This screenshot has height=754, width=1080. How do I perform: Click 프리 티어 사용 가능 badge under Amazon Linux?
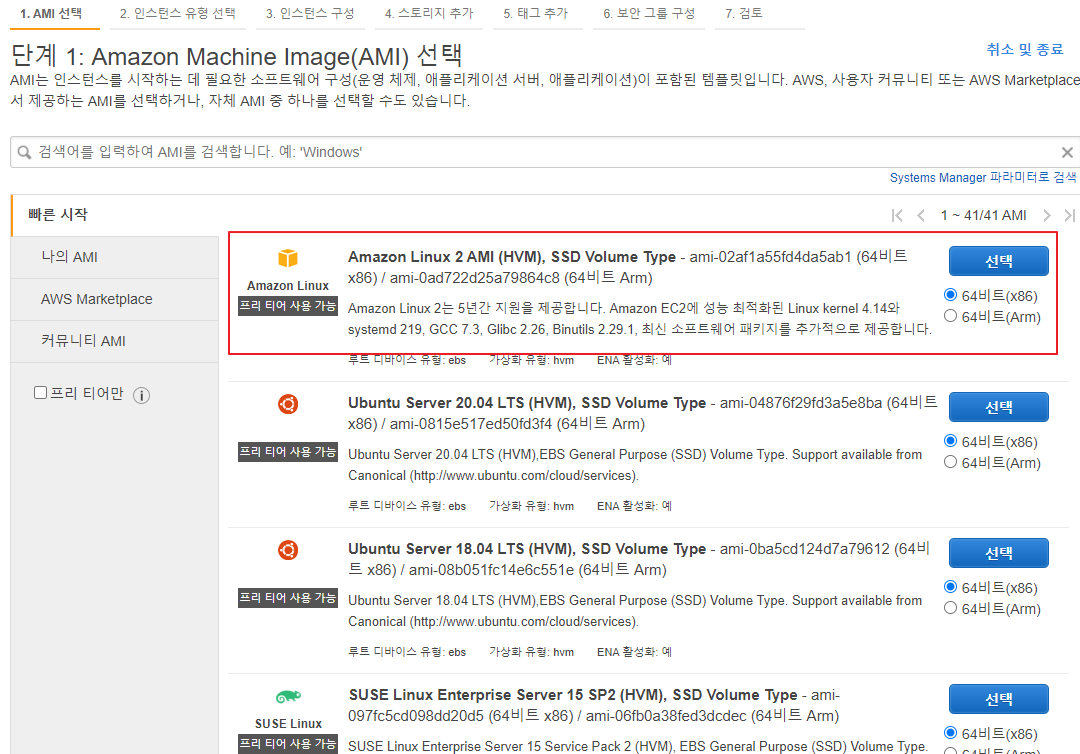pos(288,306)
